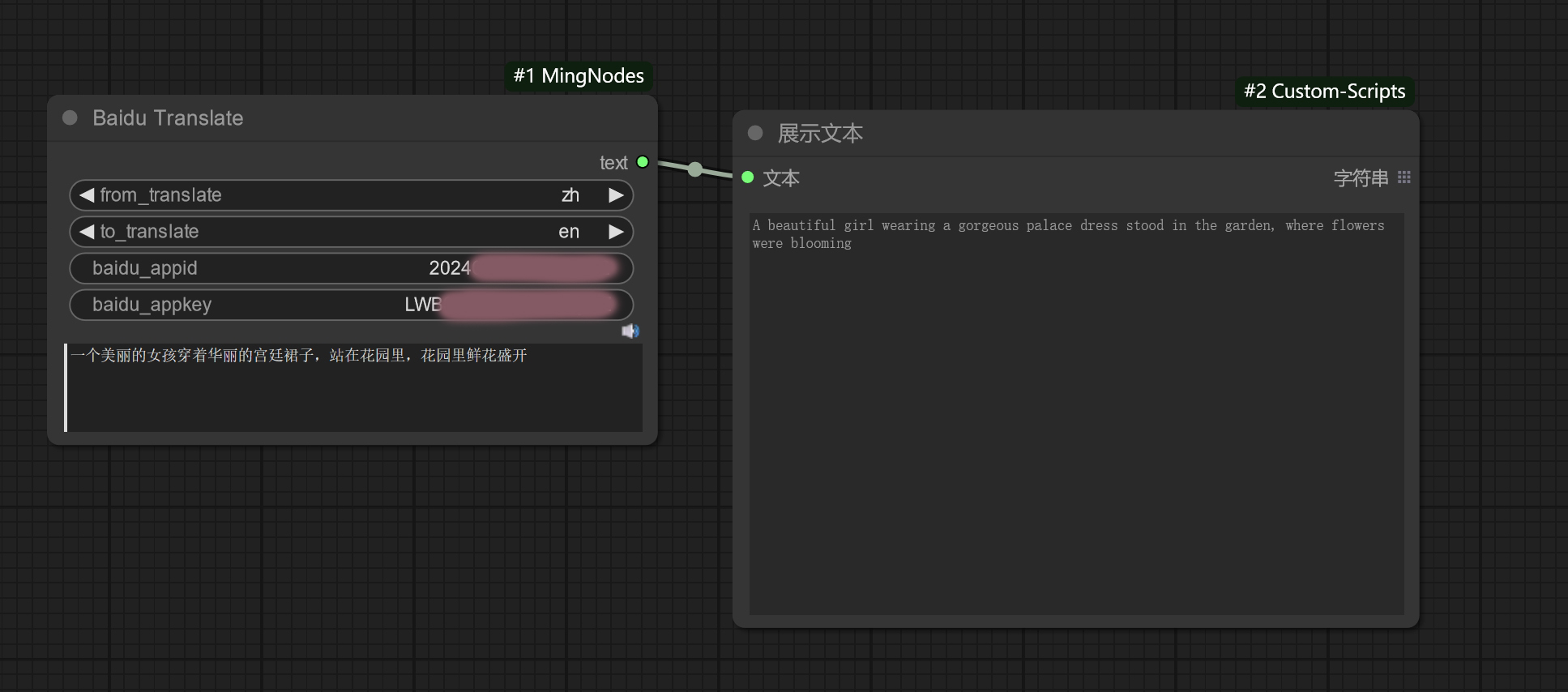
Task: Click the speaker icon above the Chinese text box
Action: [630, 331]
